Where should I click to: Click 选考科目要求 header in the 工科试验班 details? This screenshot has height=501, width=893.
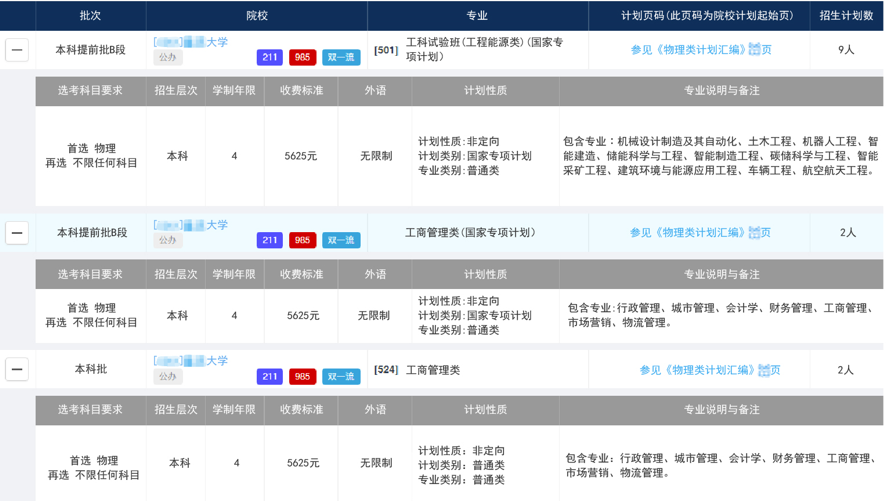[90, 91]
